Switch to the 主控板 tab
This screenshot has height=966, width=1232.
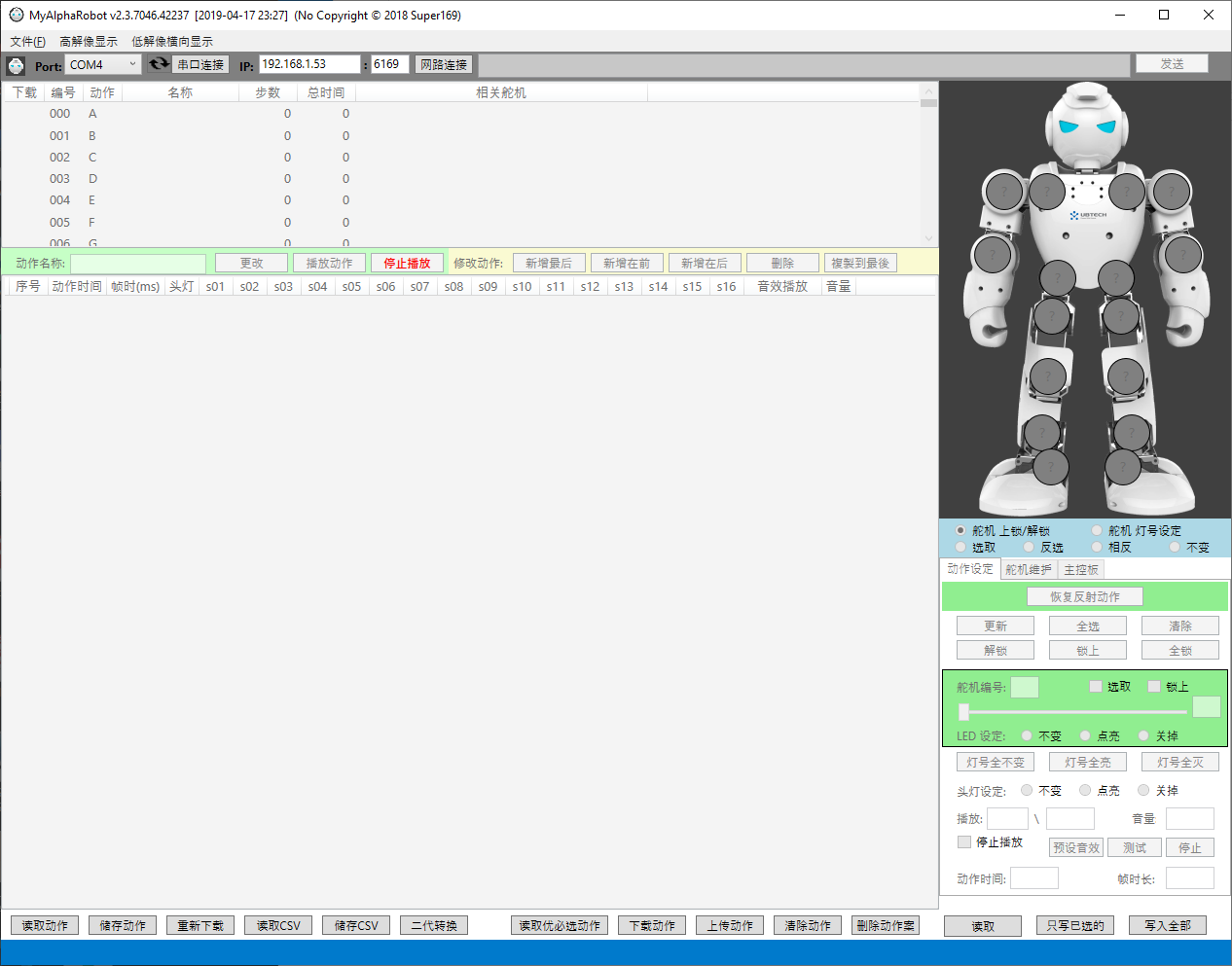[x=1081, y=570]
